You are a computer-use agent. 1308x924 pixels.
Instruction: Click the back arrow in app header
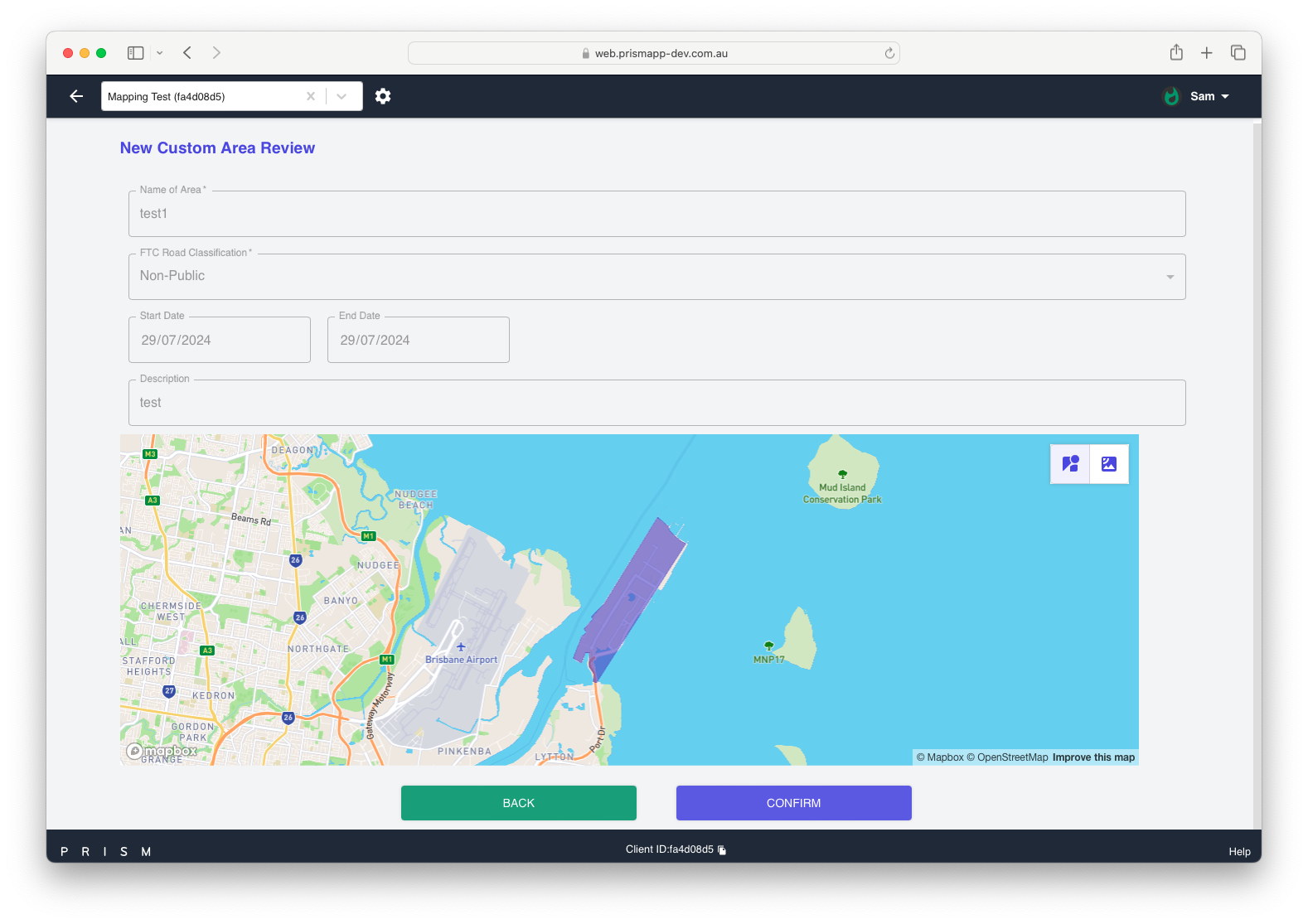(x=76, y=96)
